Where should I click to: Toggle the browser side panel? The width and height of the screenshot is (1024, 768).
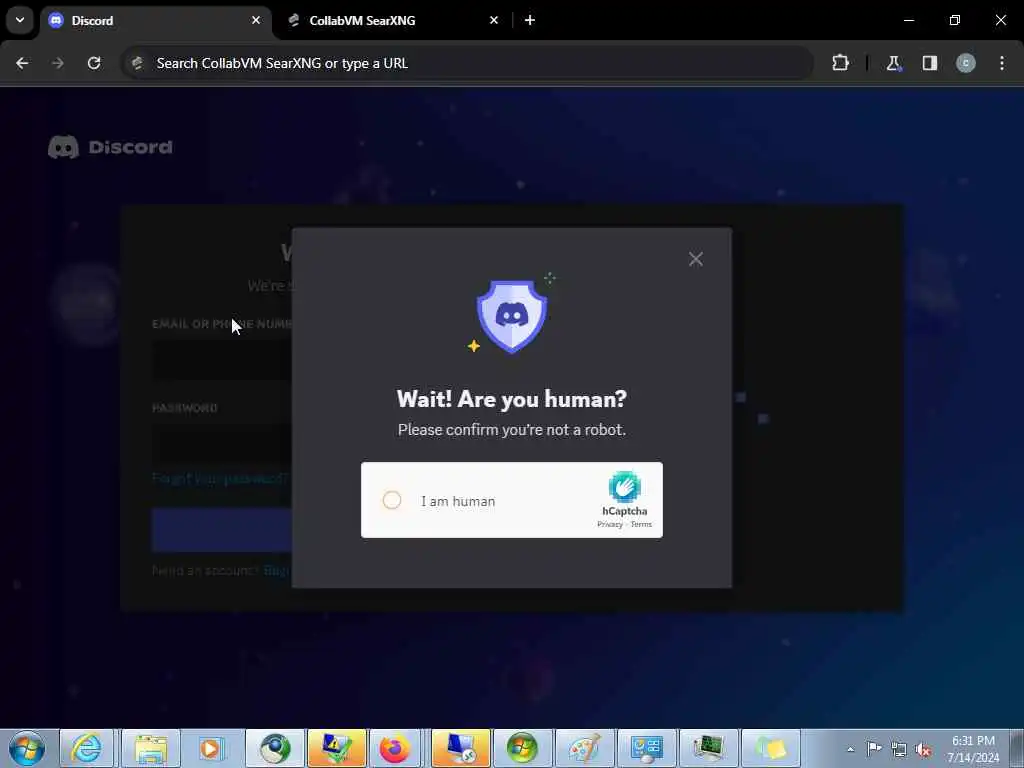coord(930,63)
